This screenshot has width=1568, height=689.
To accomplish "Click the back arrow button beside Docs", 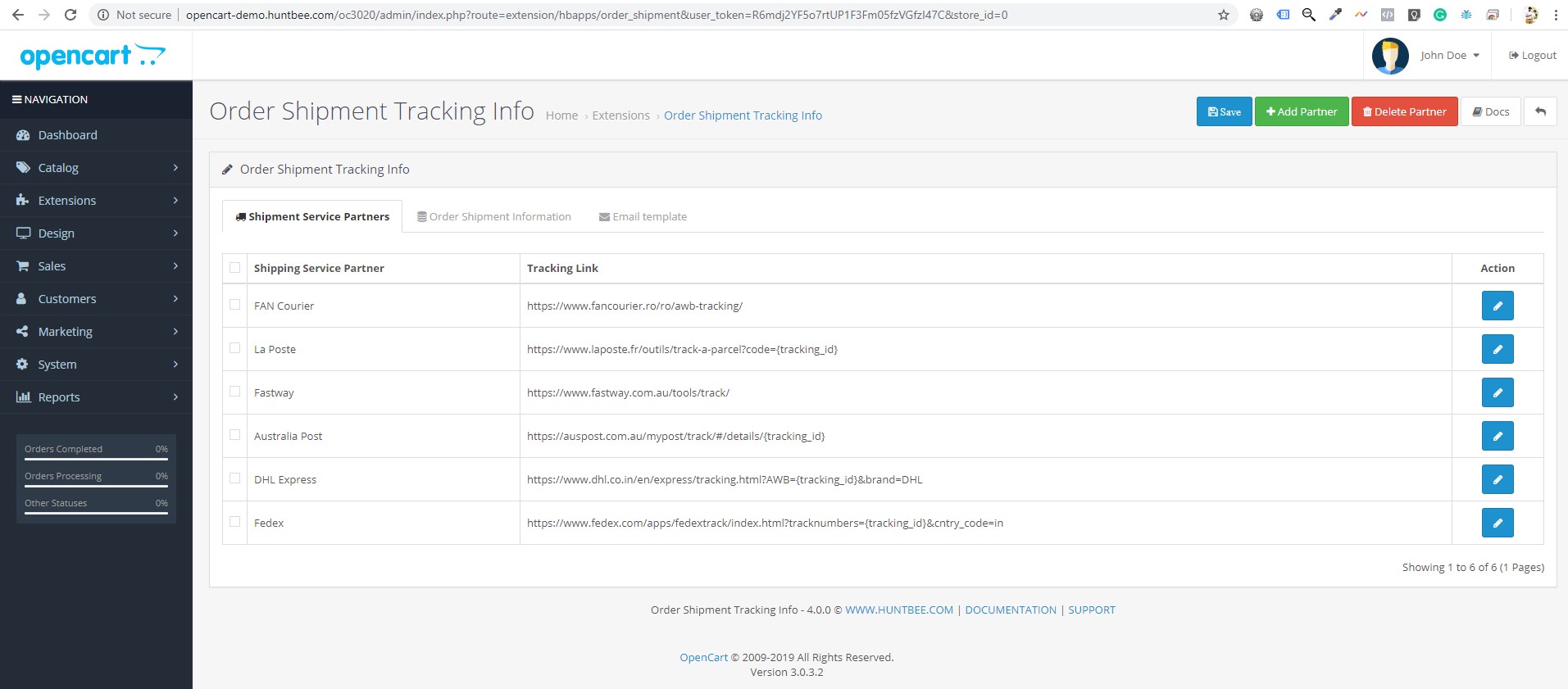I will (1540, 111).
